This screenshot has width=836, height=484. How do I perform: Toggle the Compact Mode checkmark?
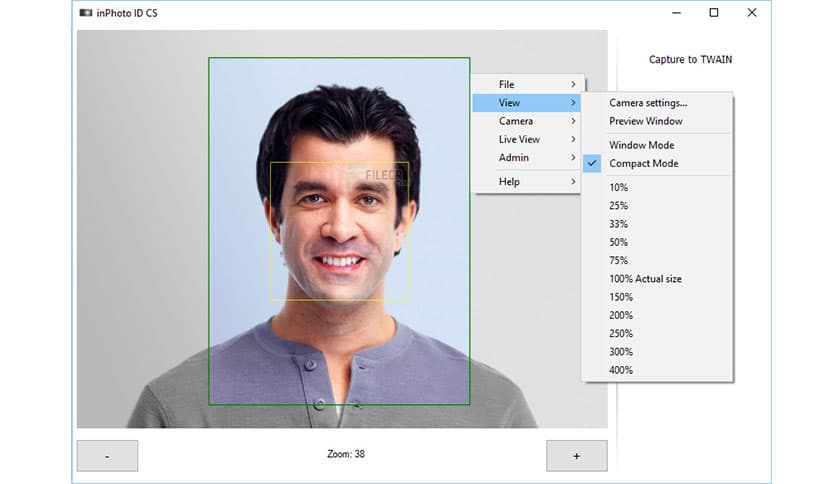(592, 163)
